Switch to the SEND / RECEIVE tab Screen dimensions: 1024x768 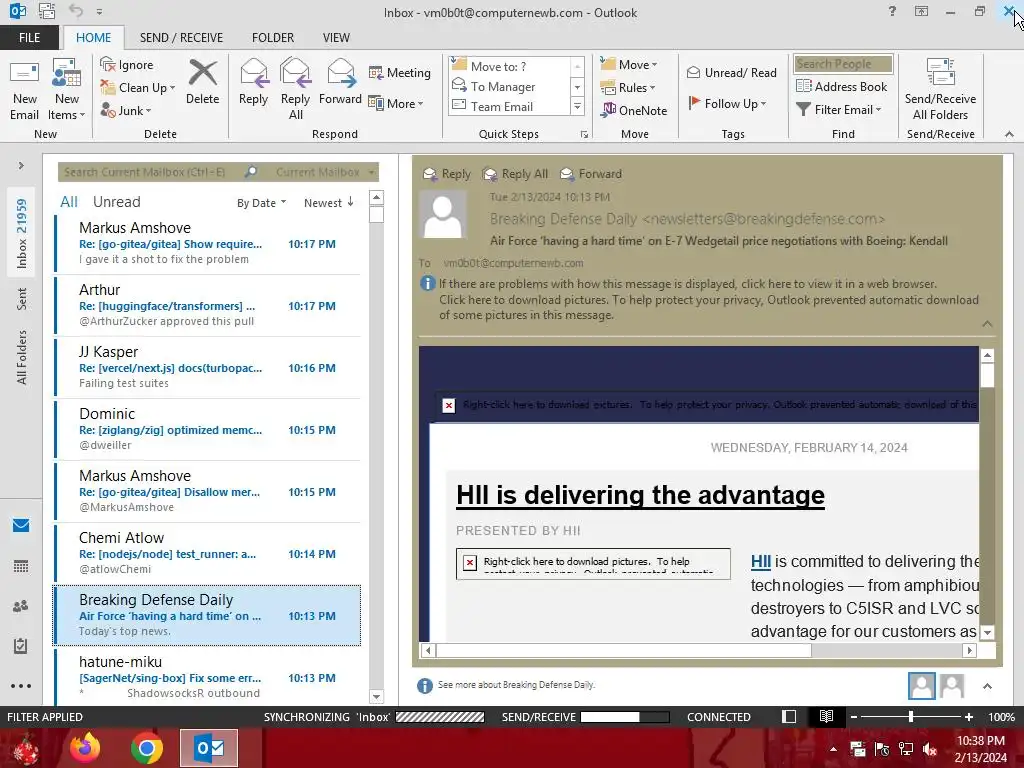pos(181,38)
